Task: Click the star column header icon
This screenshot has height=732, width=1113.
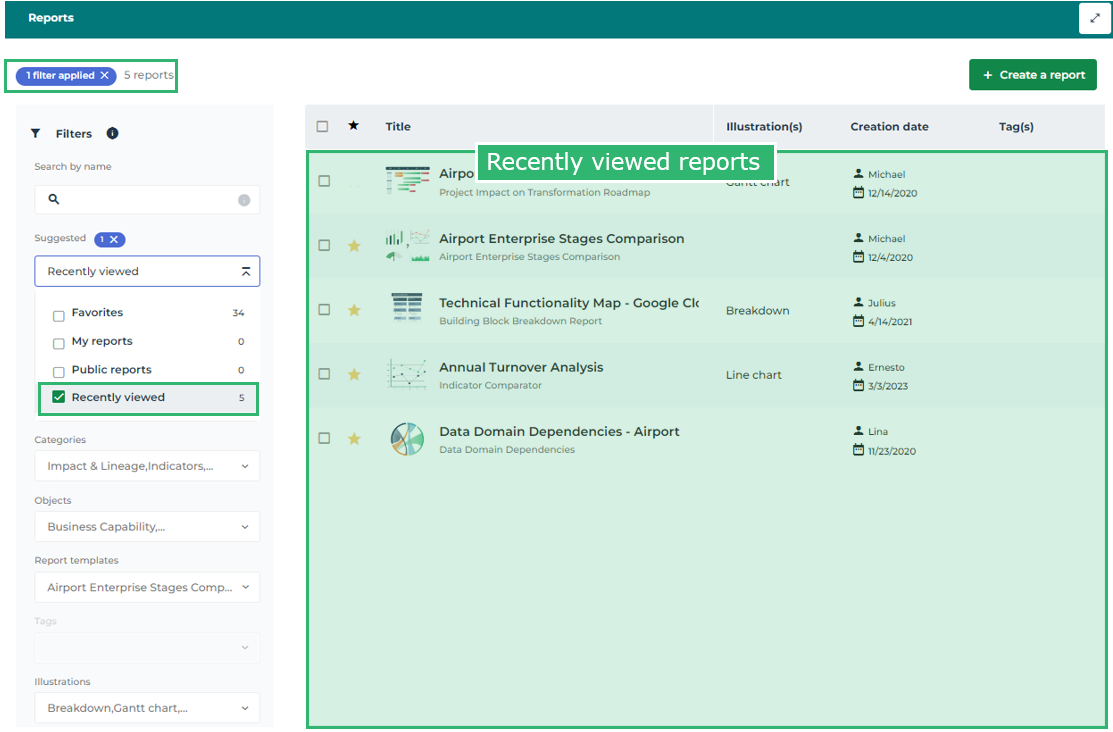Action: coord(353,126)
